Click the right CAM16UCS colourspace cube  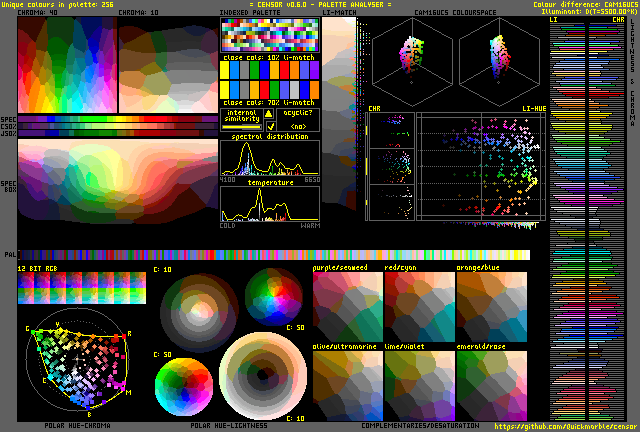pyautogui.click(x=499, y=61)
